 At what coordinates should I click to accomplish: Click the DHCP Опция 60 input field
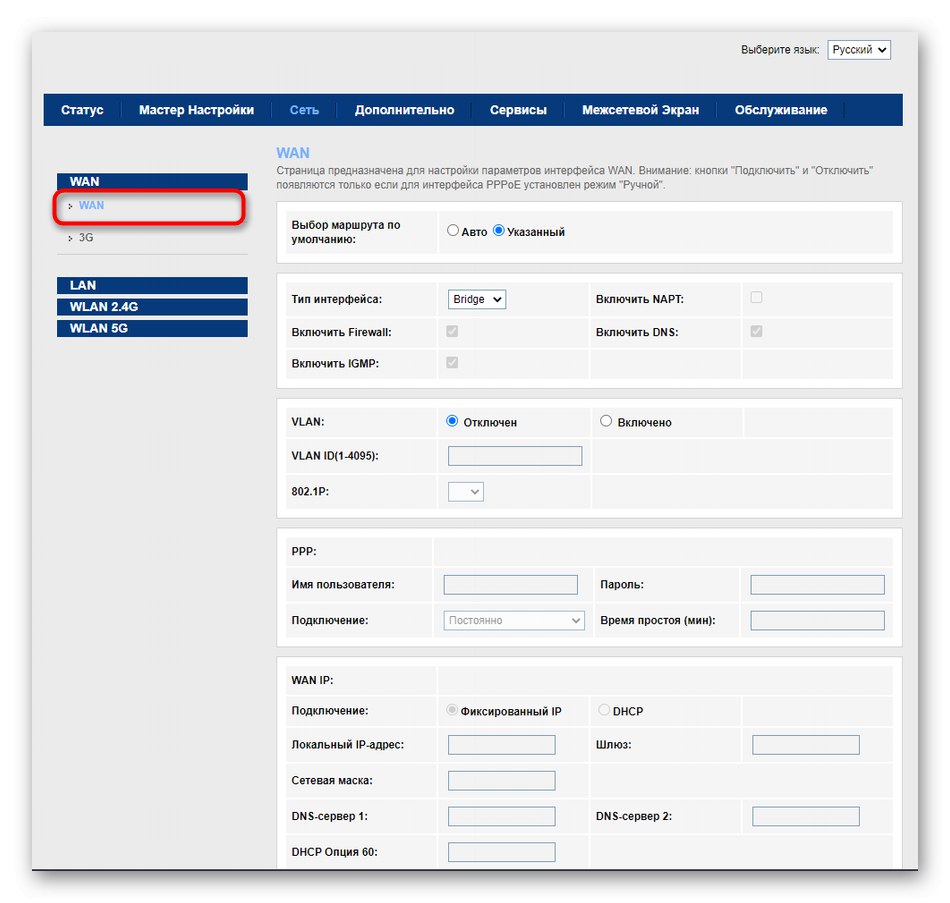click(x=502, y=852)
